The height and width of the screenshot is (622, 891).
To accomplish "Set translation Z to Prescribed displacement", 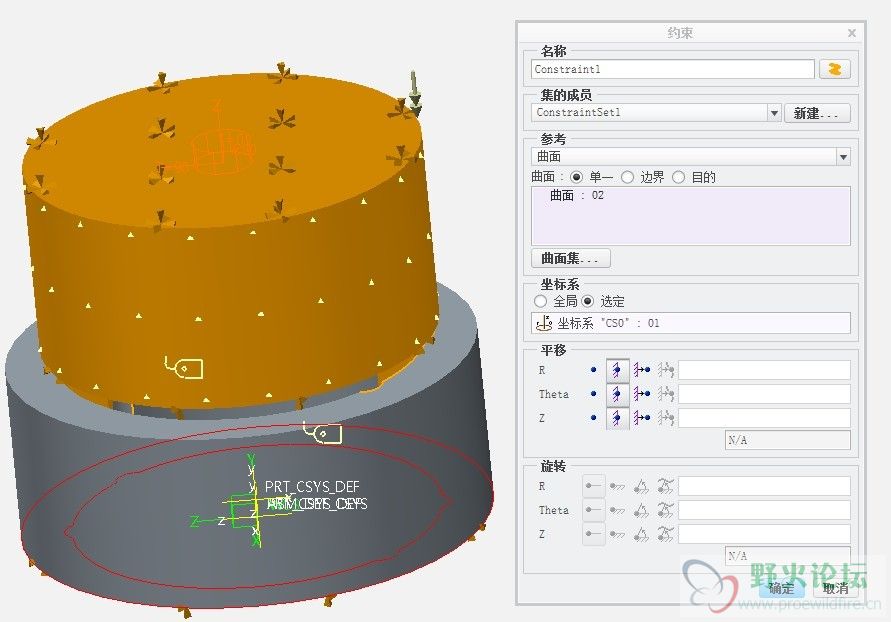I will pyautogui.click(x=642, y=418).
